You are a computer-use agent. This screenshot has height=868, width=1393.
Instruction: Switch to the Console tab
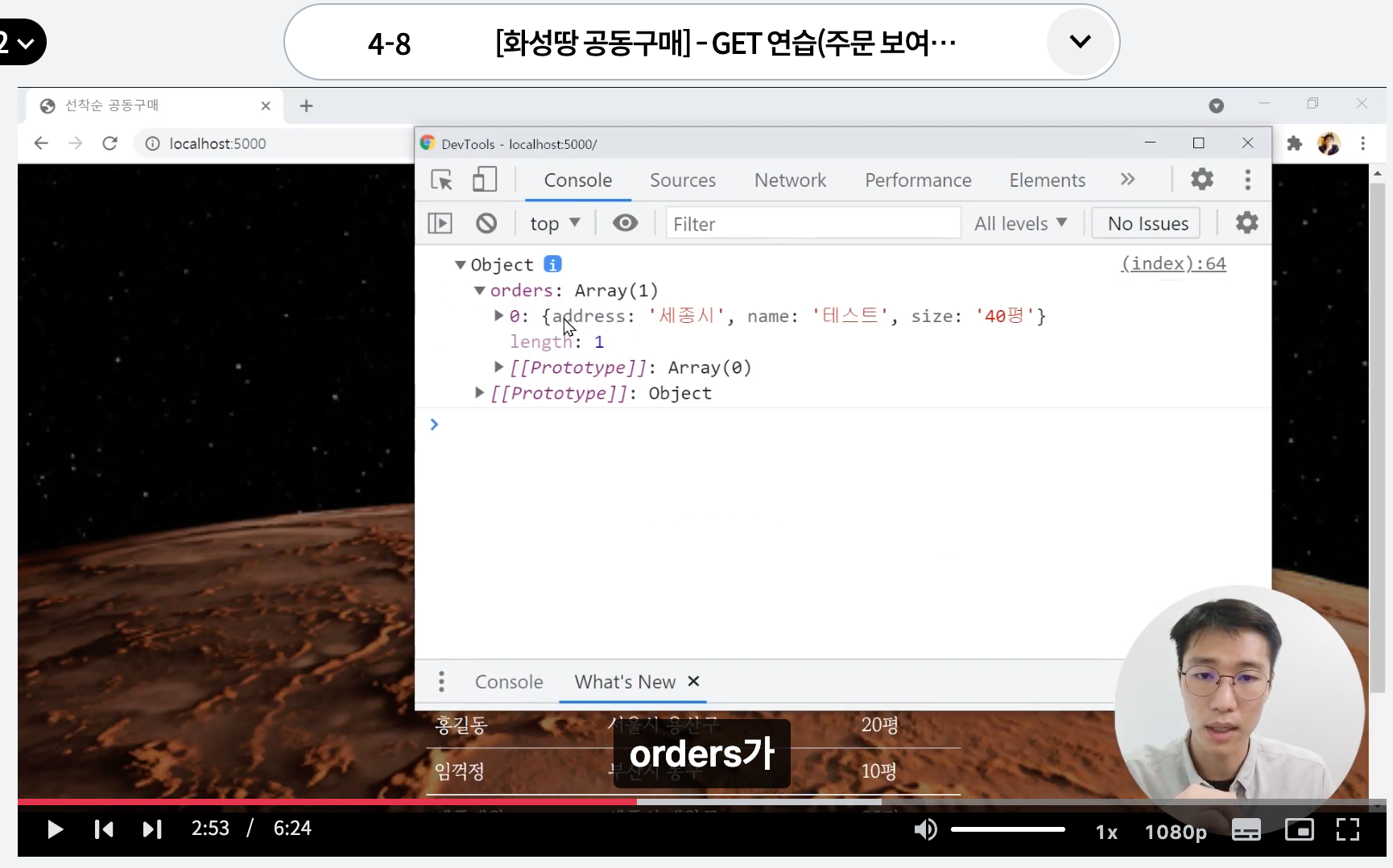point(578,180)
